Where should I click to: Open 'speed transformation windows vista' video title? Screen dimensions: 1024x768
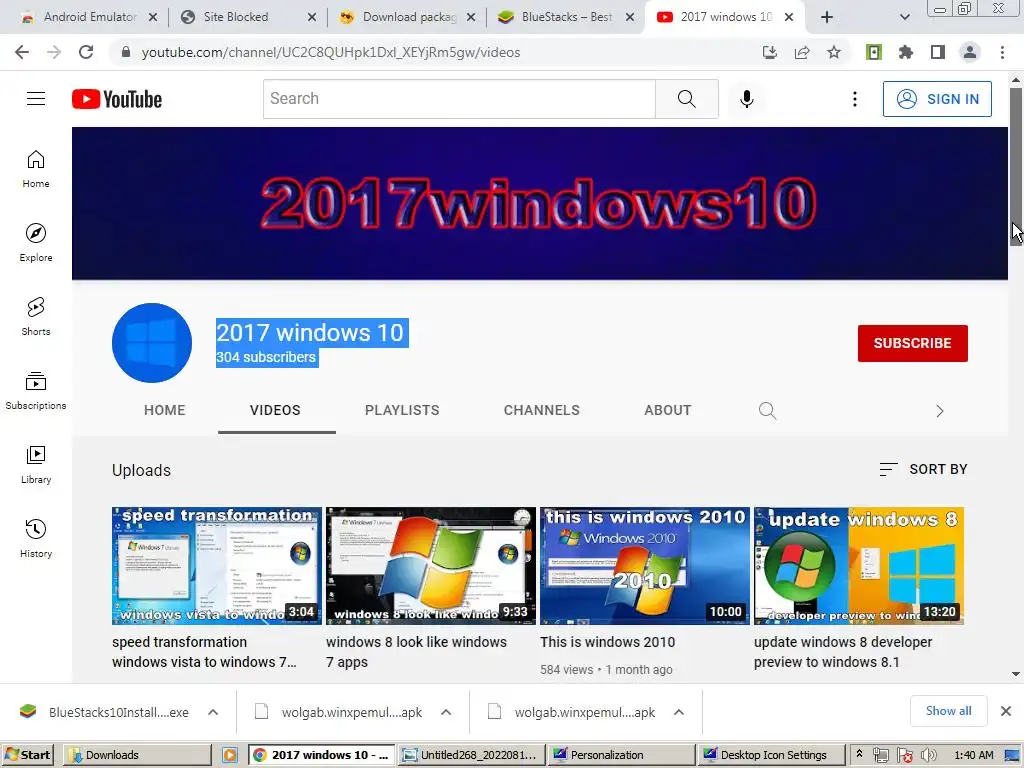204,652
